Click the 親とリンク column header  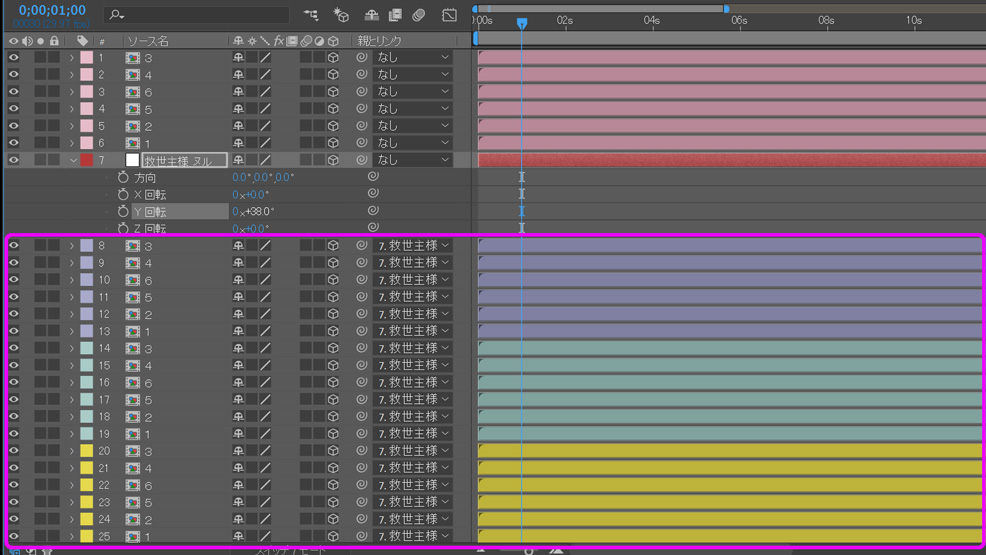tap(379, 41)
